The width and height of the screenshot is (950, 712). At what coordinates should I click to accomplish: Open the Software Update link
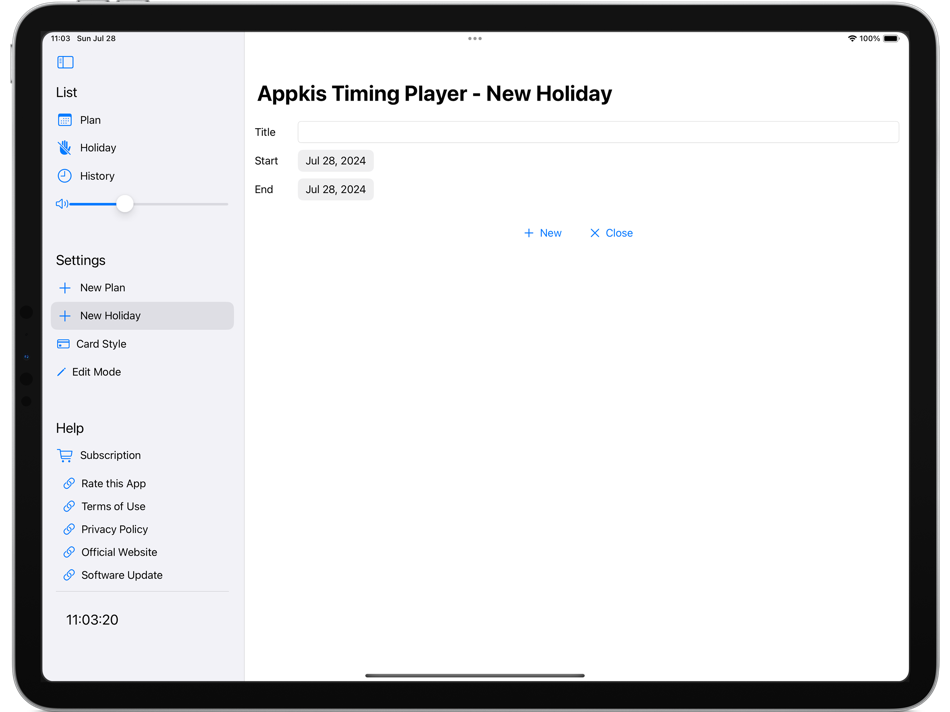[x=122, y=575]
